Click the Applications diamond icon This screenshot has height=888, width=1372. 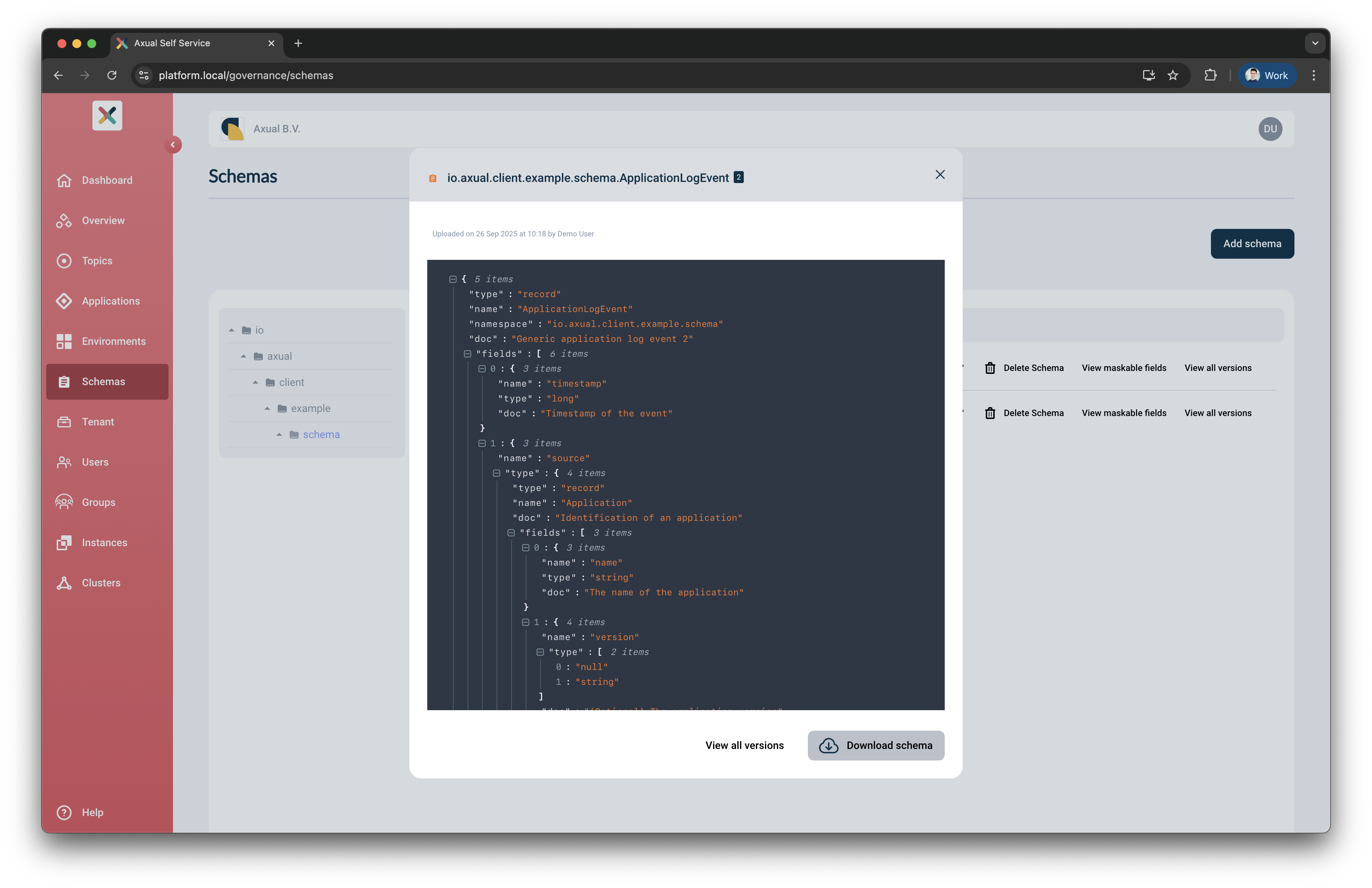point(64,301)
